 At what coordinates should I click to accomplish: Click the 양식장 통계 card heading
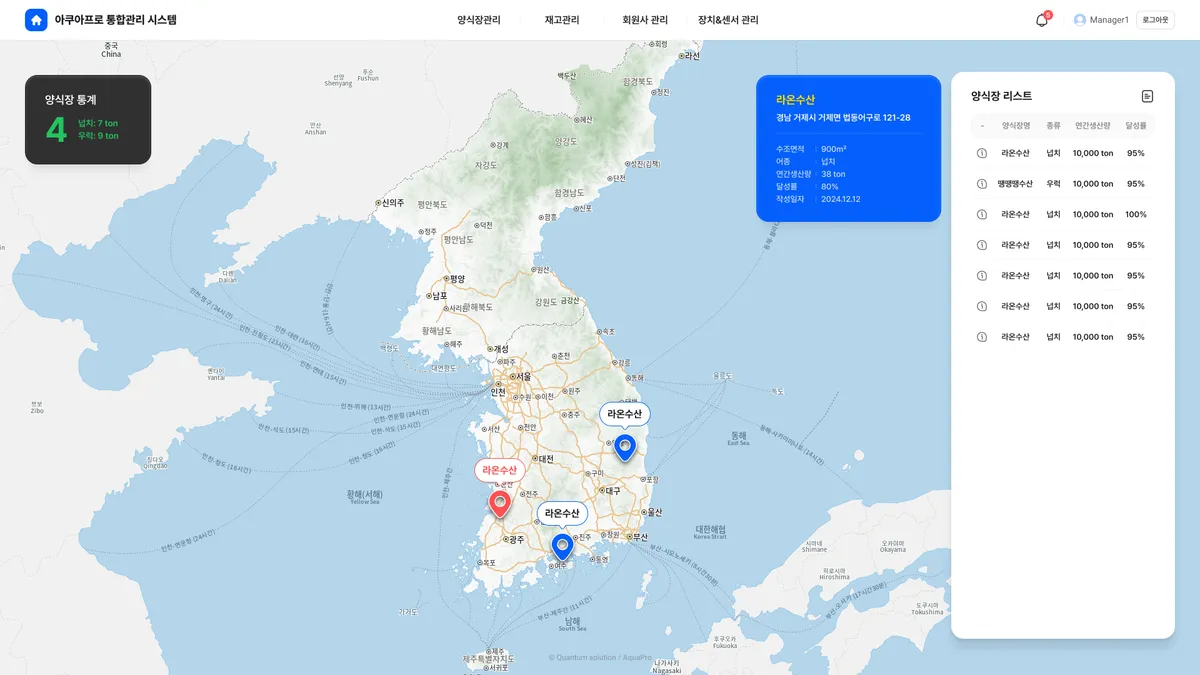tap(71, 100)
